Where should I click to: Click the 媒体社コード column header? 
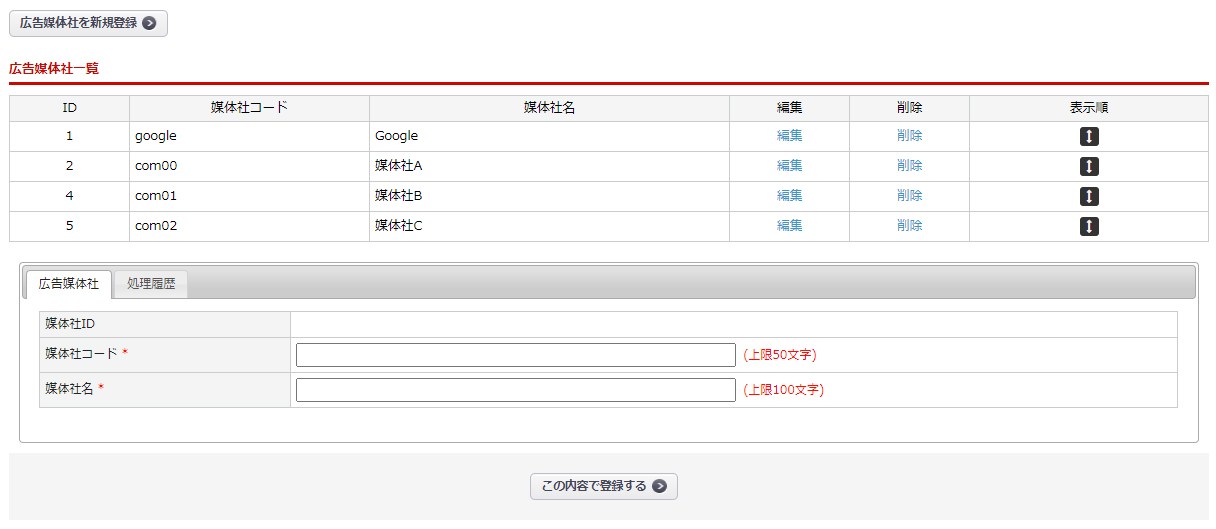[x=249, y=108]
